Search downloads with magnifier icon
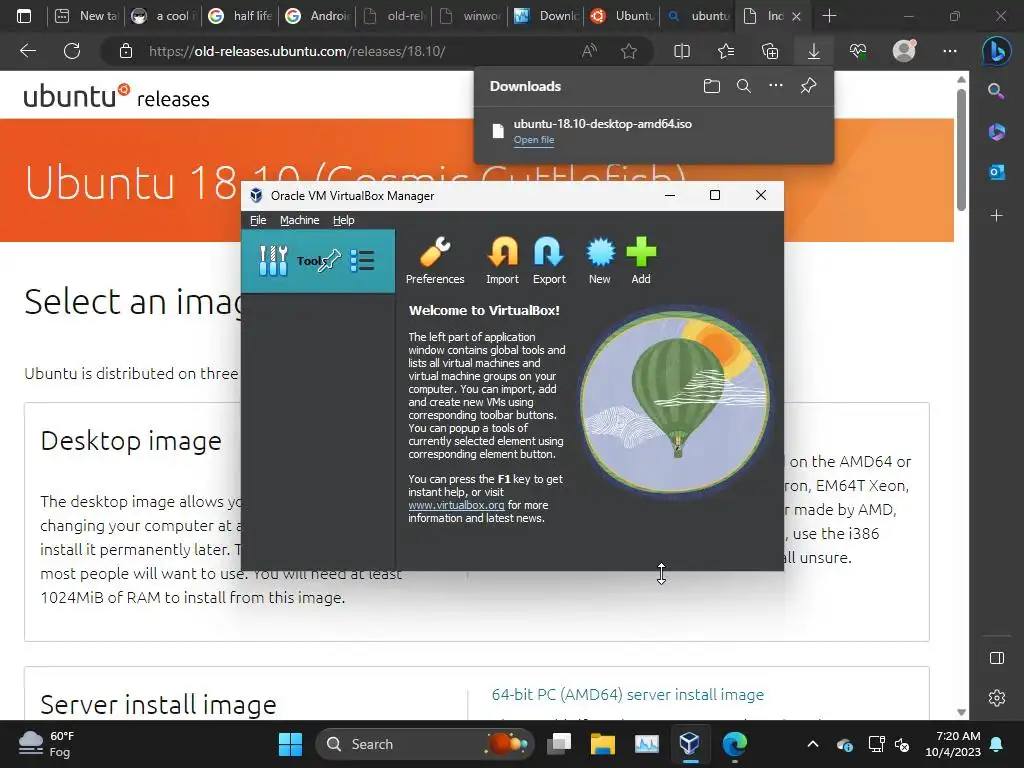1024x768 pixels. point(744,86)
